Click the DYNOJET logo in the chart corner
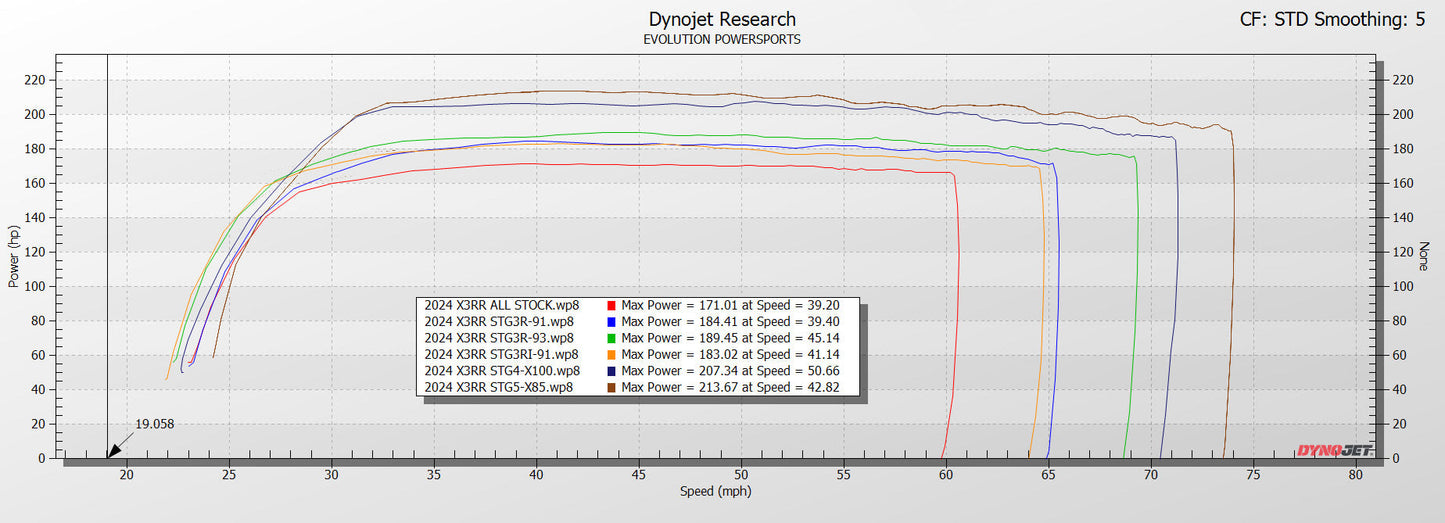 click(1335, 450)
